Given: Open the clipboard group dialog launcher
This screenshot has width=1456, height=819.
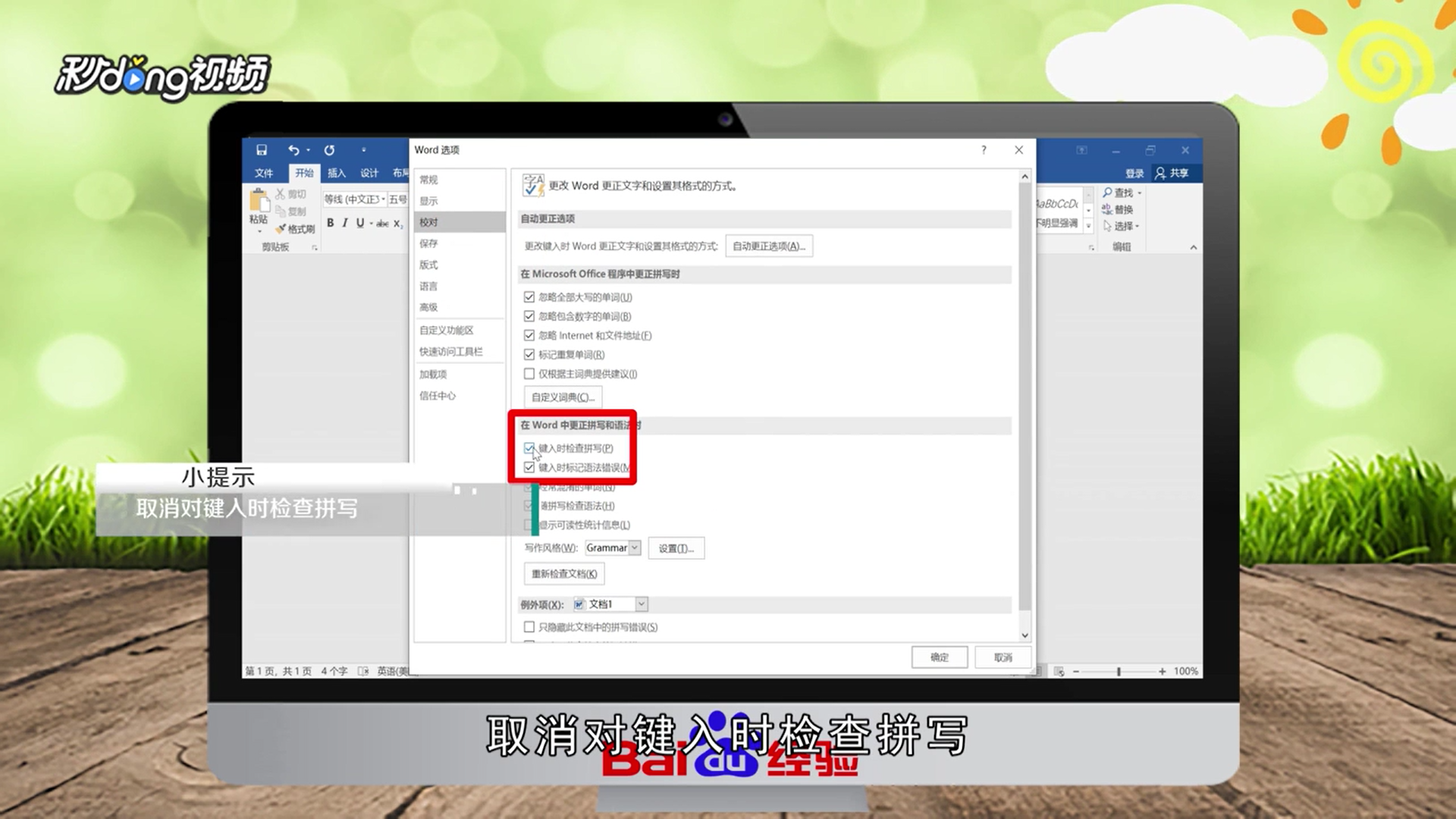Looking at the screenshot, I should (x=315, y=247).
